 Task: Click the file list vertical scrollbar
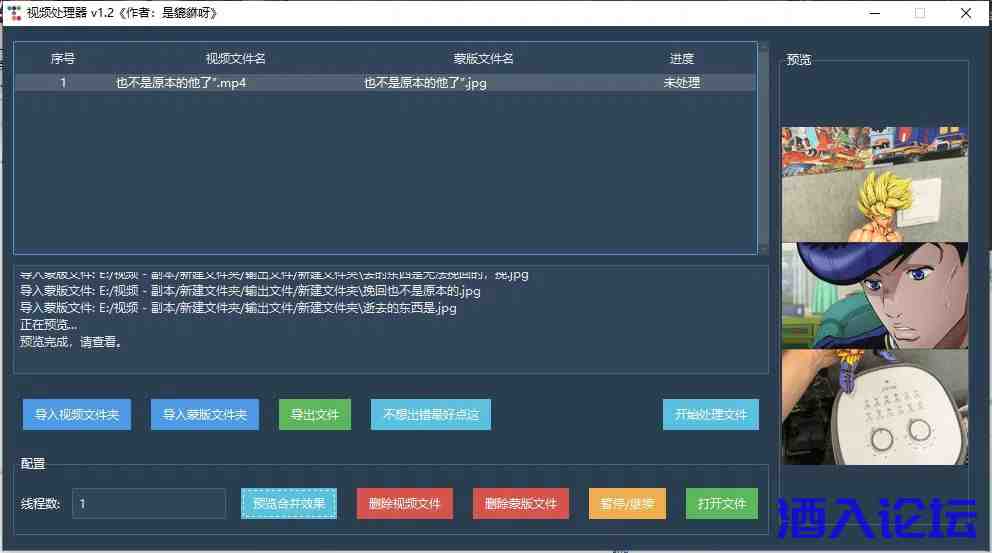click(x=764, y=150)
